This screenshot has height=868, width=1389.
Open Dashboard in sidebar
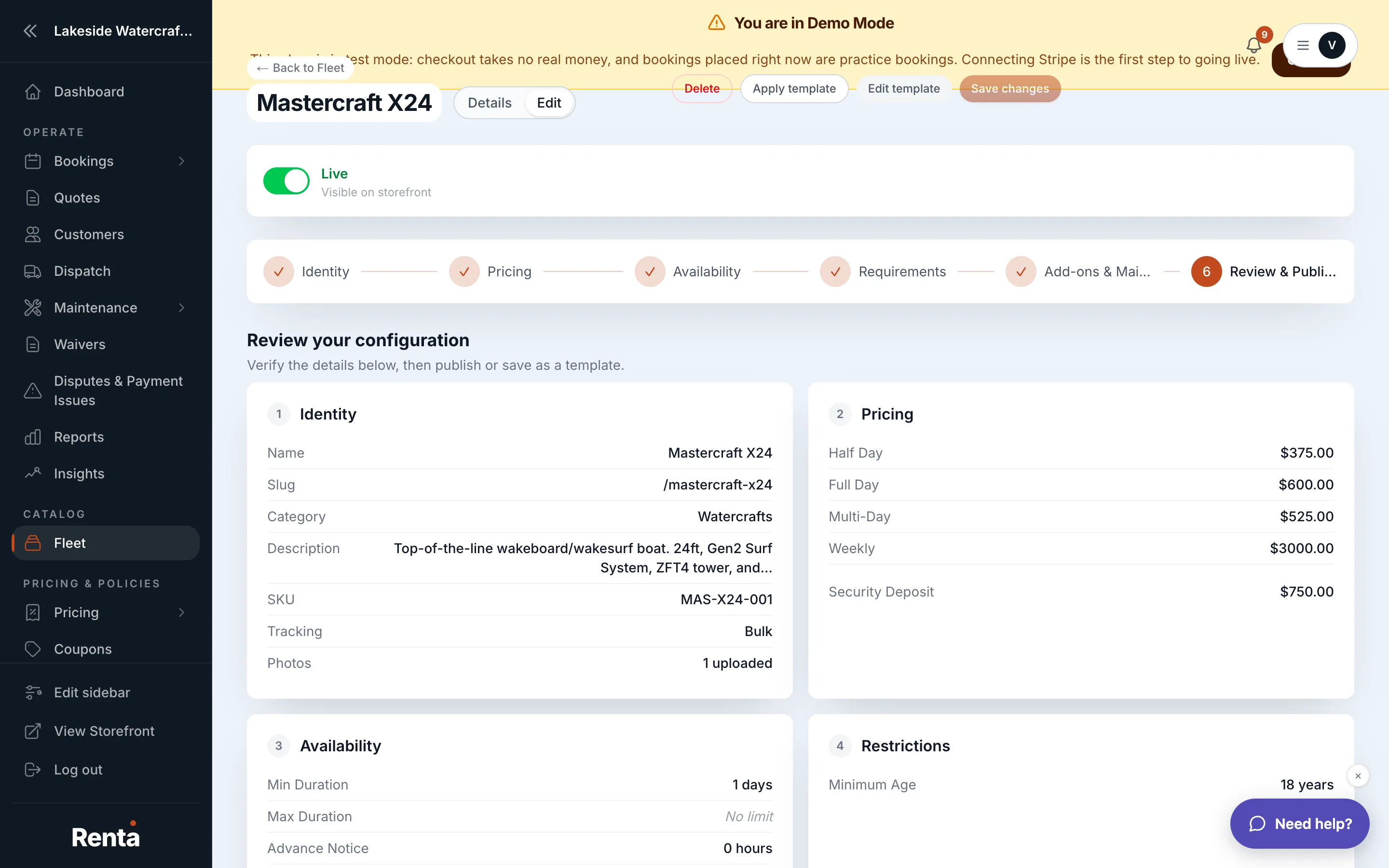click(x=106, y=92)
